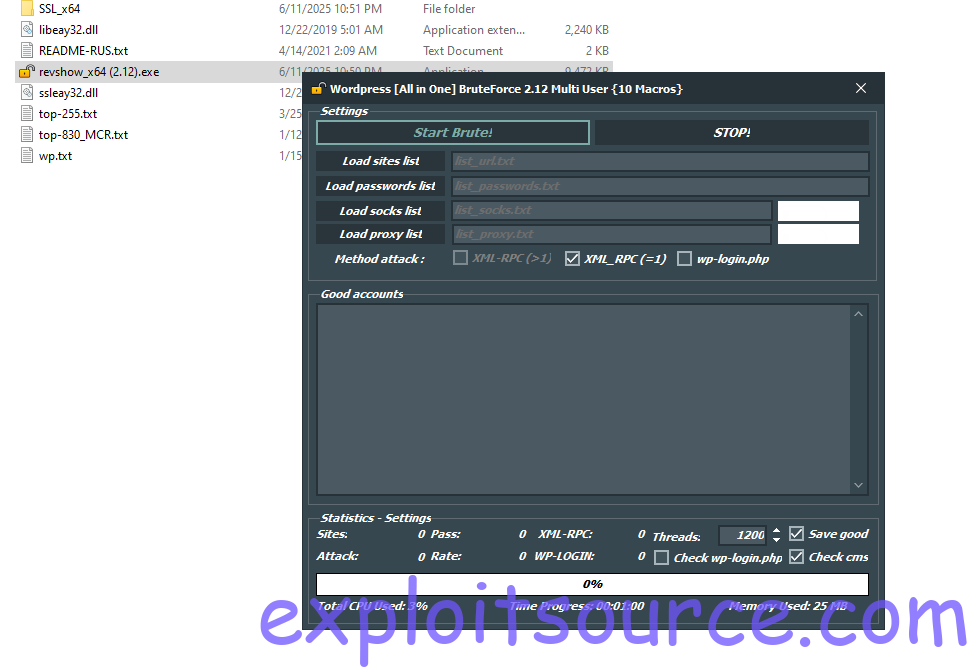Click the list_url.txt path field

tap(660, 161)
